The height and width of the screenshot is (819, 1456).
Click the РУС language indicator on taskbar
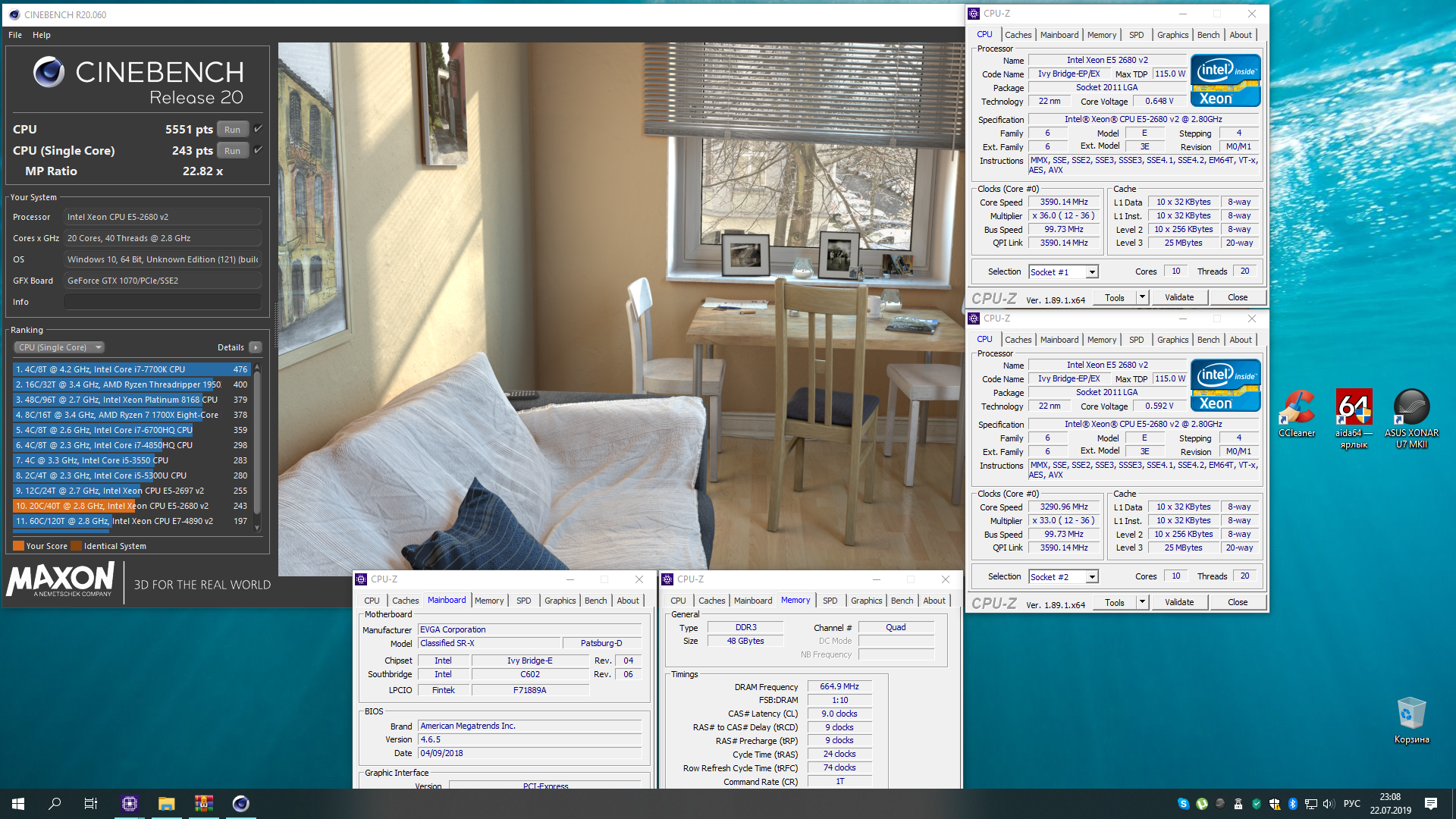(1351, 804)
